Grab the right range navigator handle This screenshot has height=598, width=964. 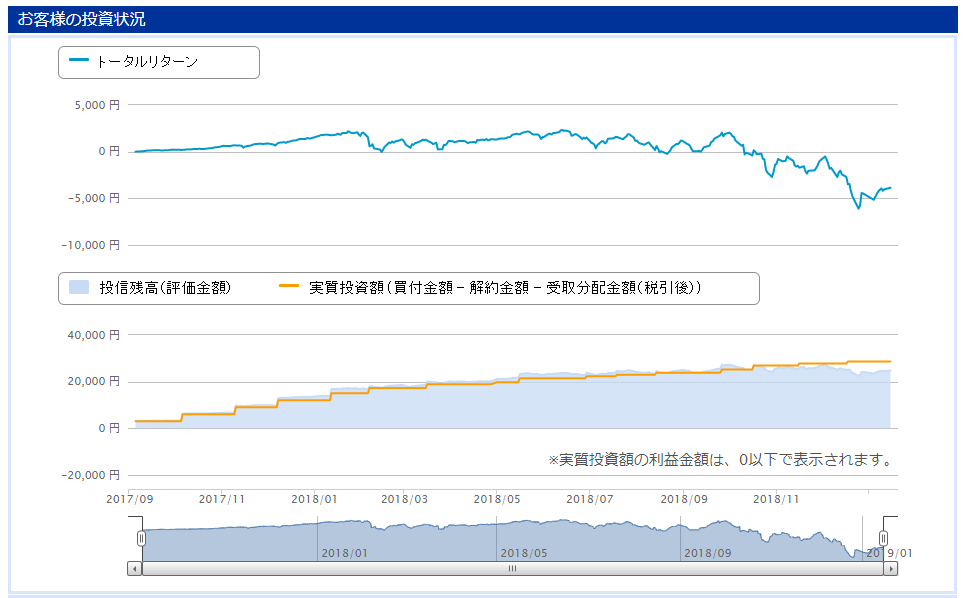point(883,538)
